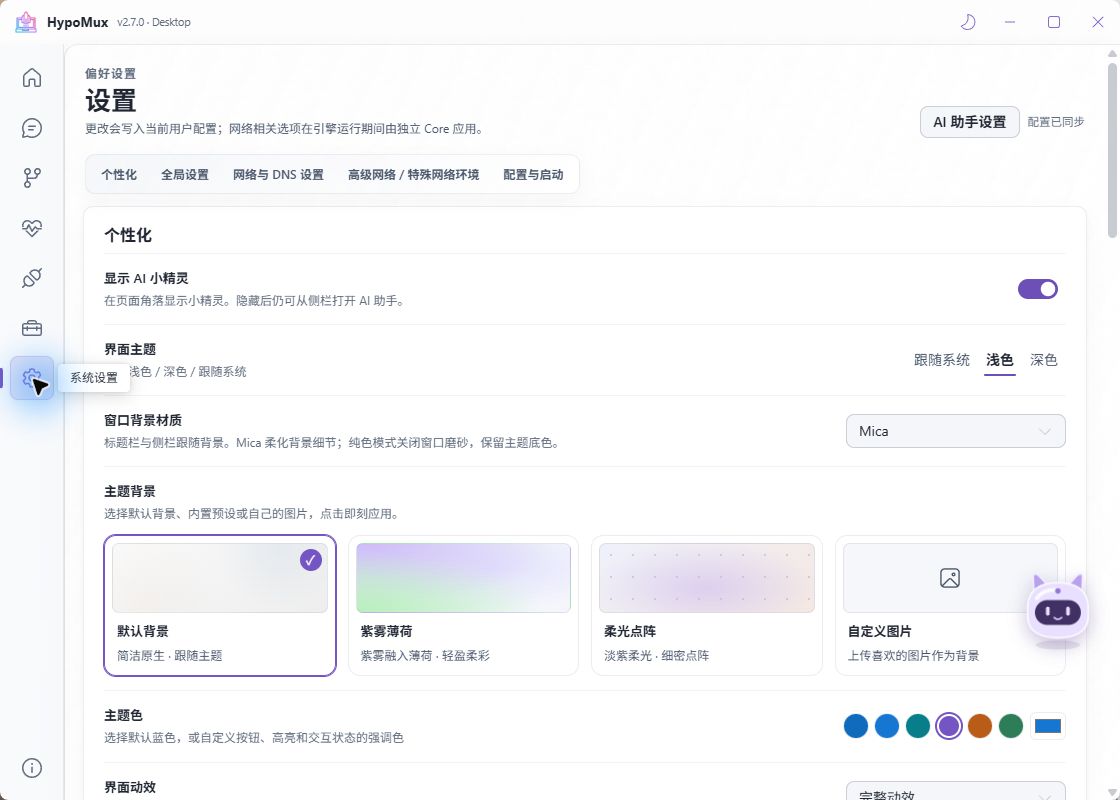Switch to 网络与 DNS 设置 tab
1120x800 pixels.
(278, 174)
